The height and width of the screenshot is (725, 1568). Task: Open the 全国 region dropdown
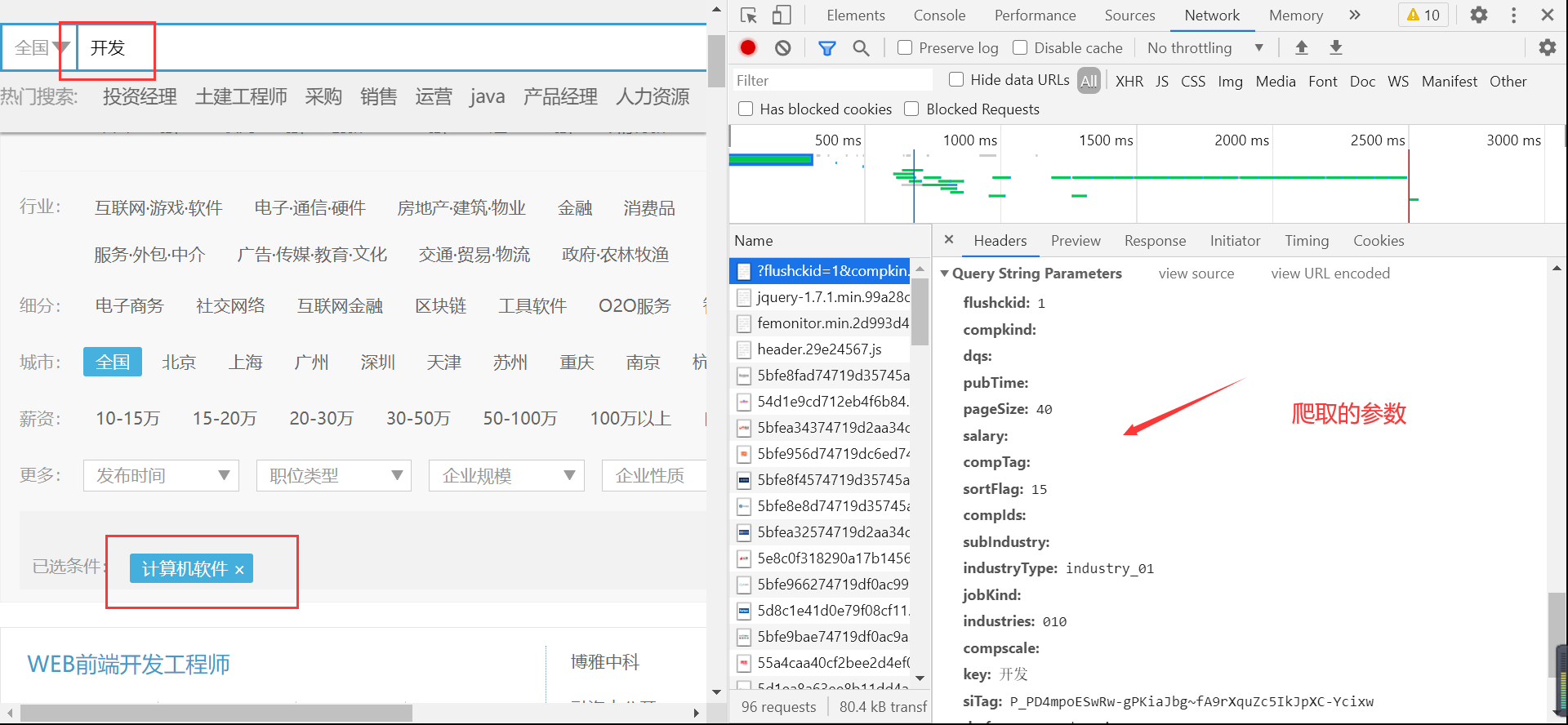click(x=41, y=47)
